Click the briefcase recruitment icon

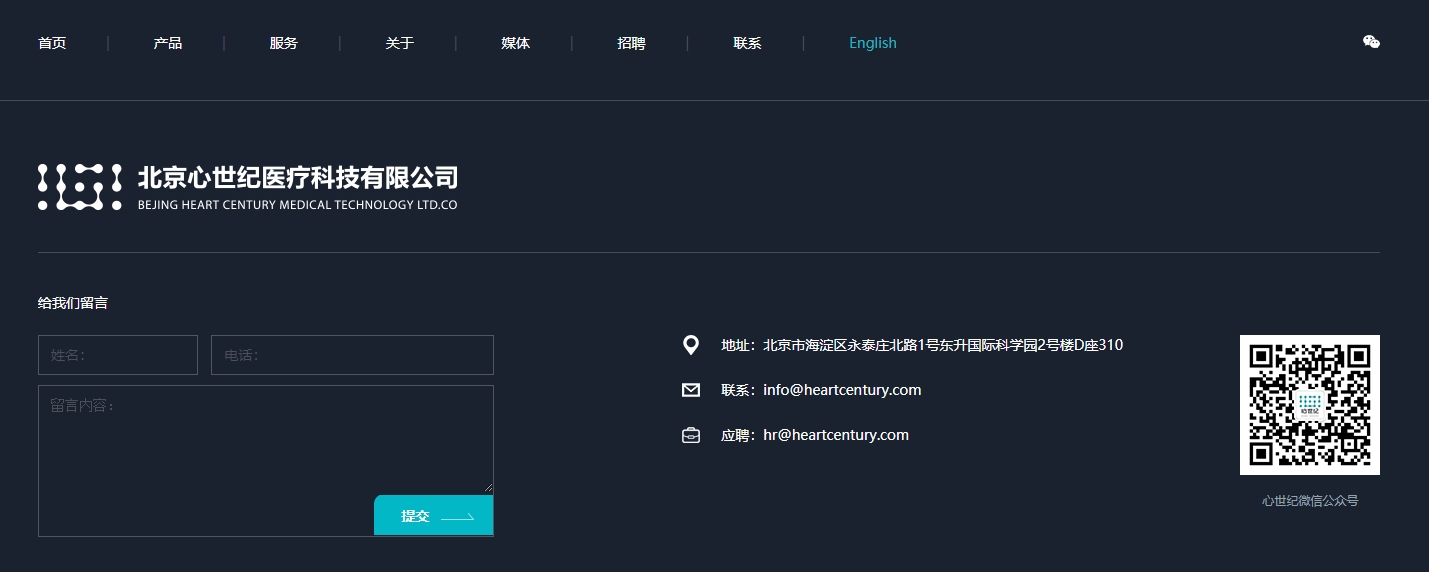(x=690, y=435)
